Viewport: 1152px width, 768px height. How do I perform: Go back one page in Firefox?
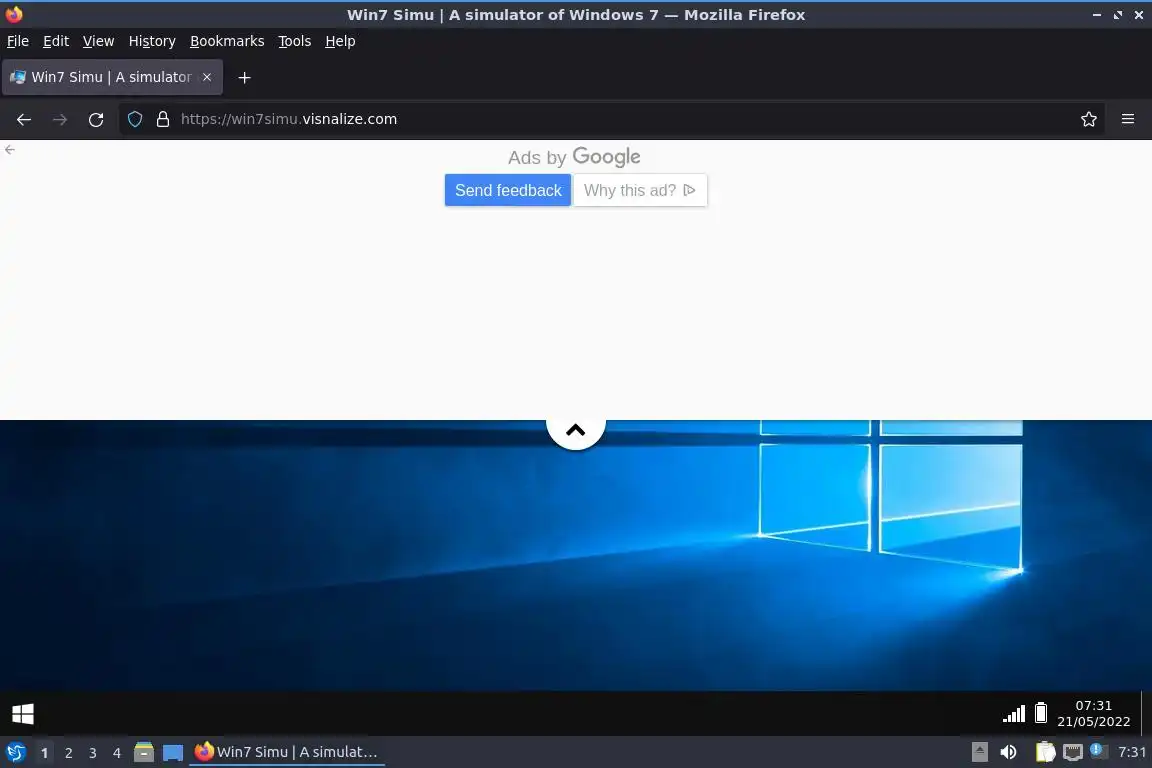pos(24,119)
